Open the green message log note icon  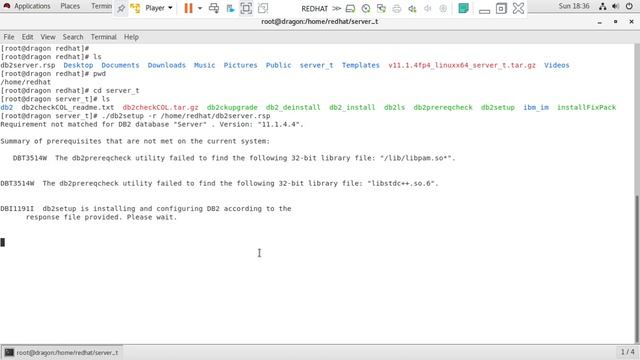[463, 8]
